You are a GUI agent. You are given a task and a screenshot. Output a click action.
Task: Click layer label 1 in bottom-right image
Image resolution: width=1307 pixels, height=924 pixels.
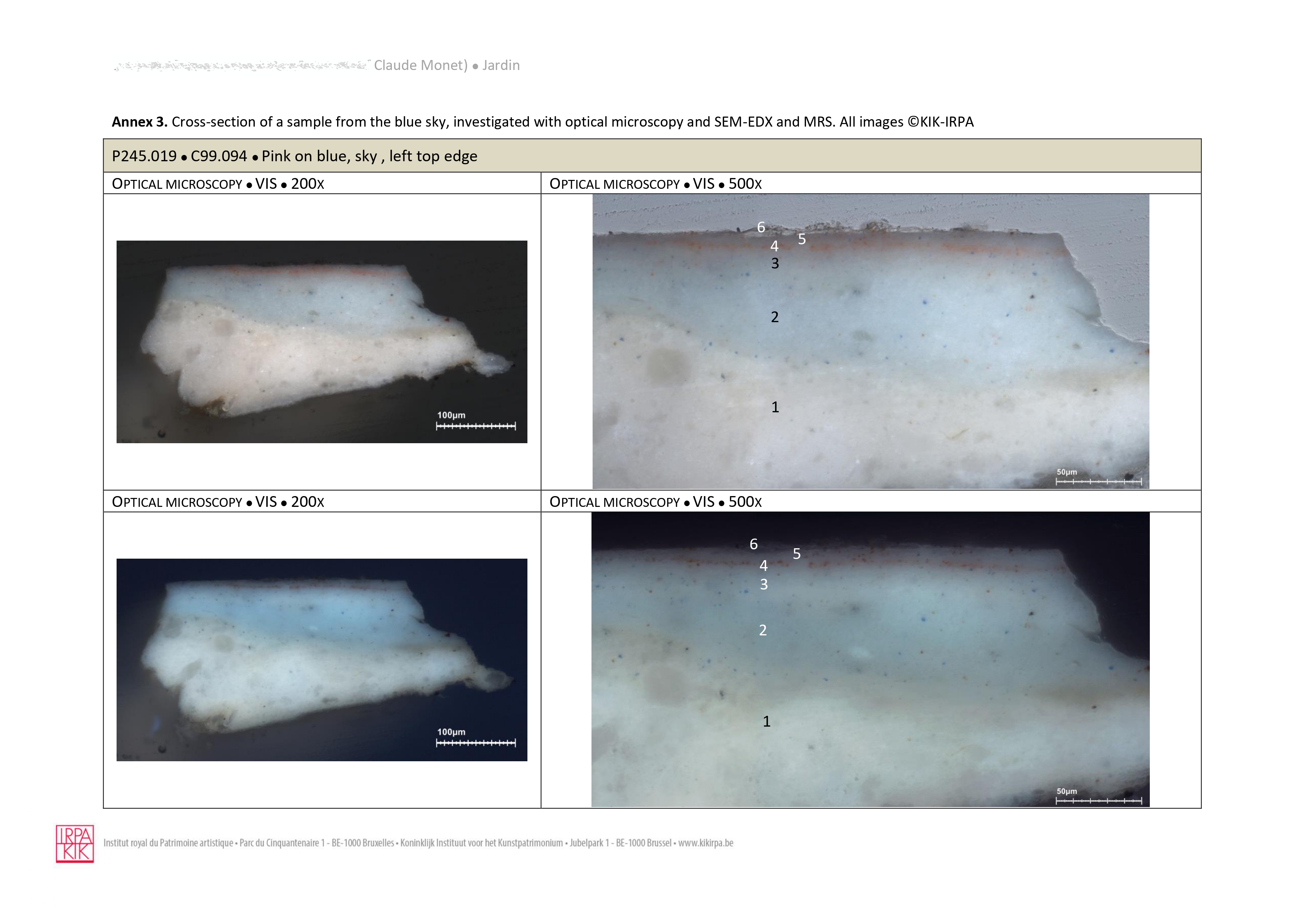766,721
